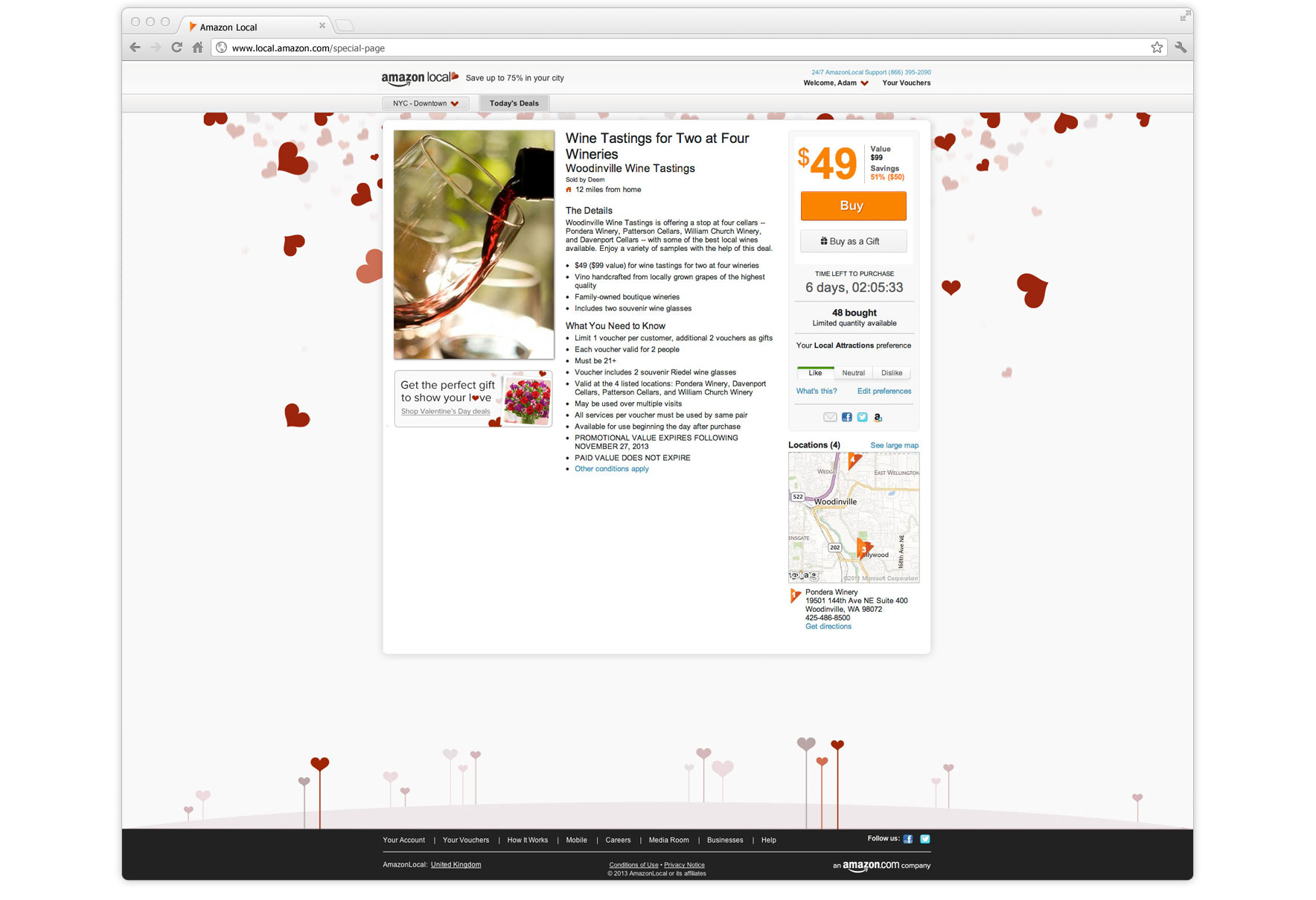Open the Media Room footer link
The width and height of the screenshot is (1316, 900).
click(x=669, y=840)
